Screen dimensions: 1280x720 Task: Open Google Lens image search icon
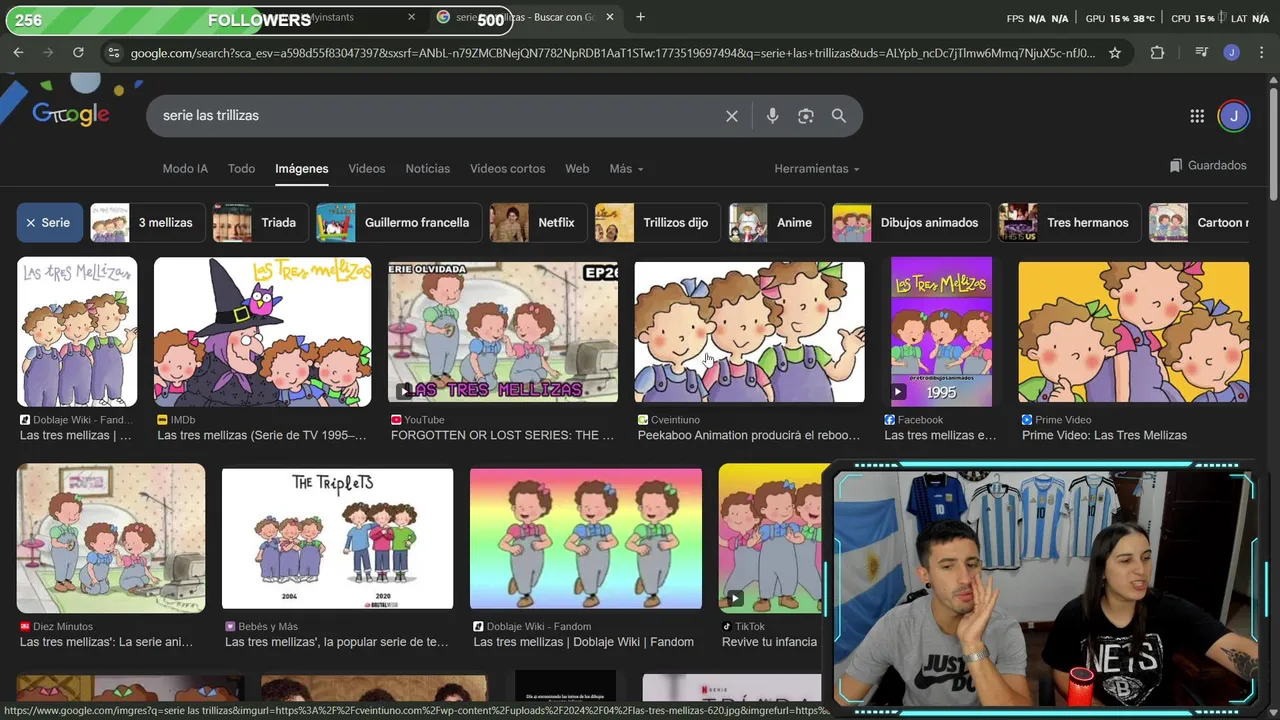pos(806,116)
